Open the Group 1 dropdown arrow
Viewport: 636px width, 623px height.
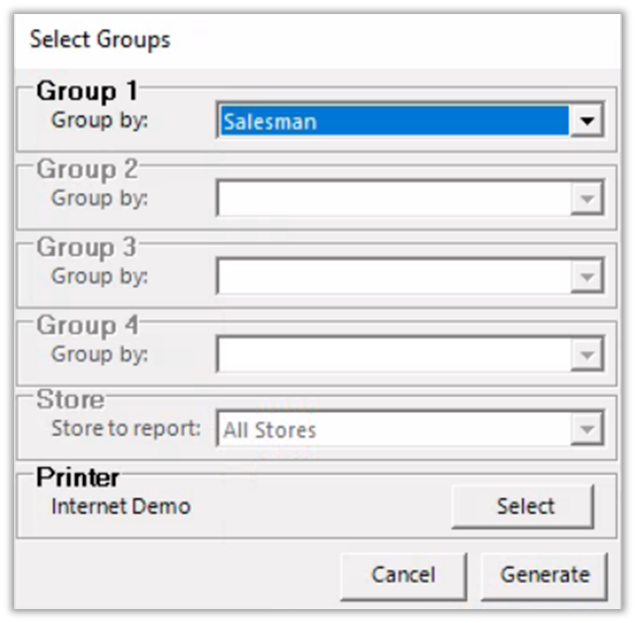click(587, 122)
